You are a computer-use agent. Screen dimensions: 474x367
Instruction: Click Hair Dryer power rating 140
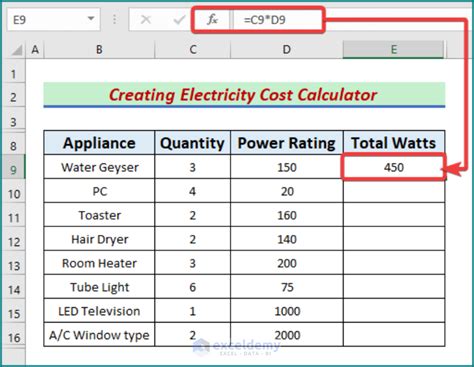pyautogui.click(x=287, y=239)
